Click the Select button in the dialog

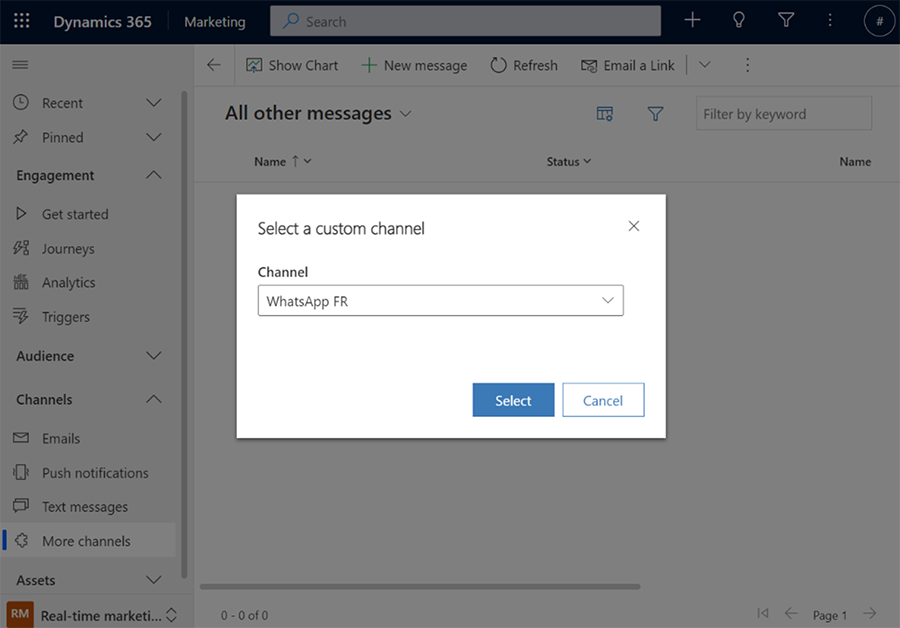coord(513,399)
